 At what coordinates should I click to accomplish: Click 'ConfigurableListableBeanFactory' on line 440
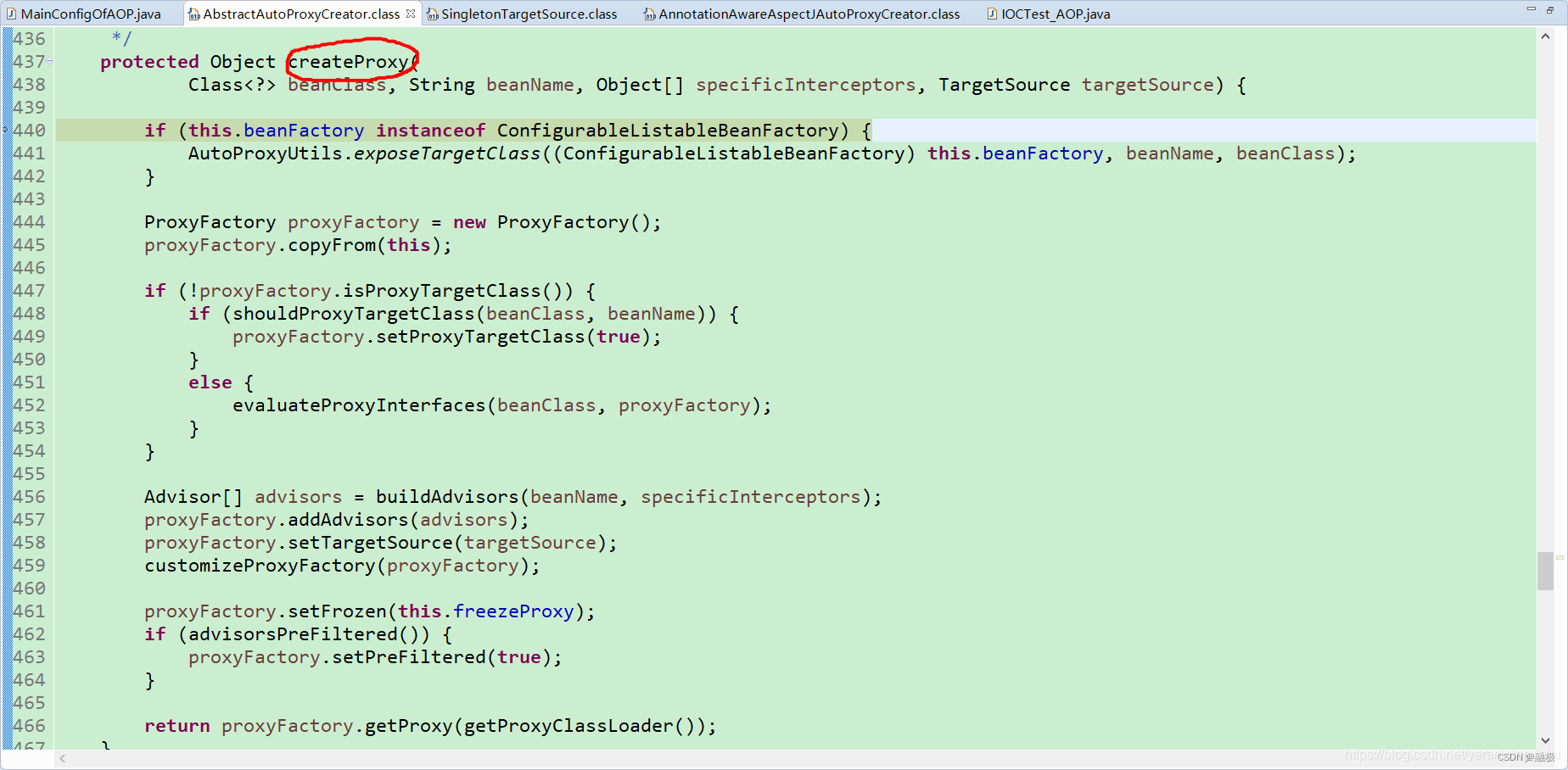[x=668, y=131]
